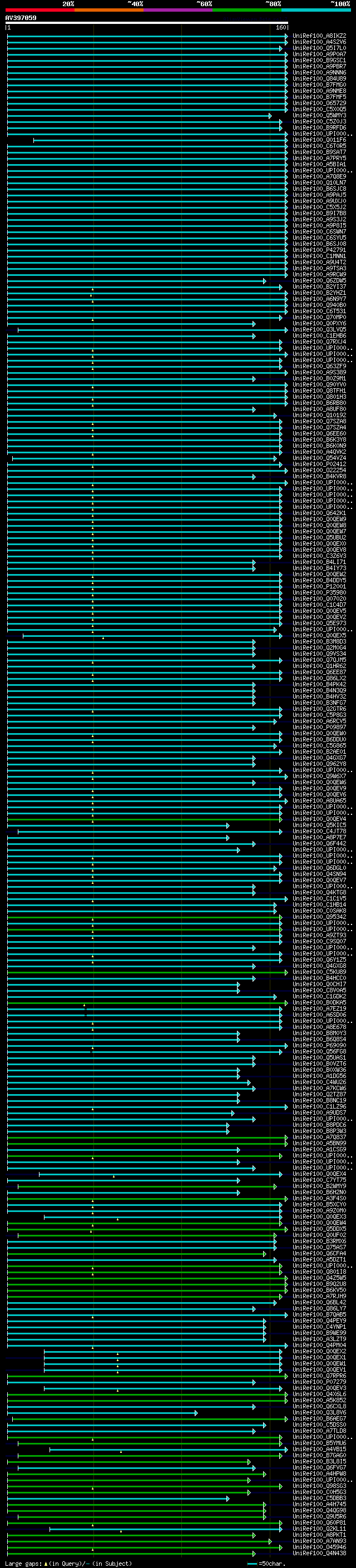Select label UniRef100_A9TSA3

point(319,269)
